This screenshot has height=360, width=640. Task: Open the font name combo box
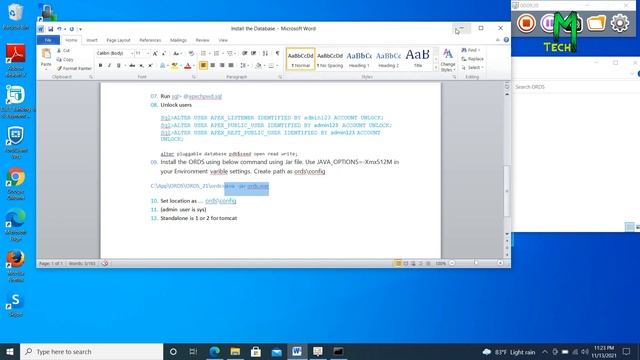(114, 53)
